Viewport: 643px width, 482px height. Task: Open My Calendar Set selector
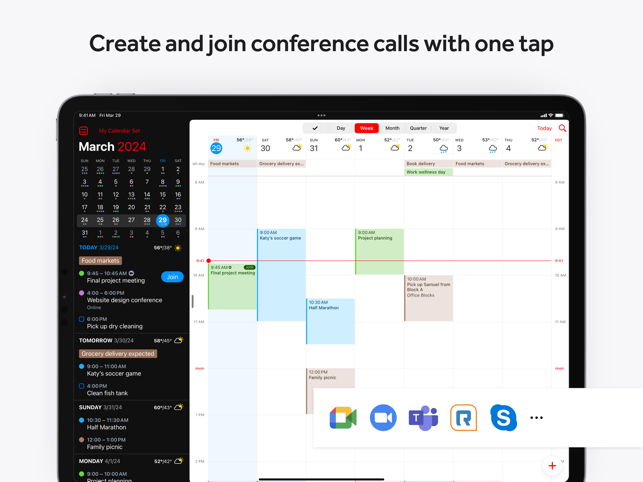coord(119,131)
